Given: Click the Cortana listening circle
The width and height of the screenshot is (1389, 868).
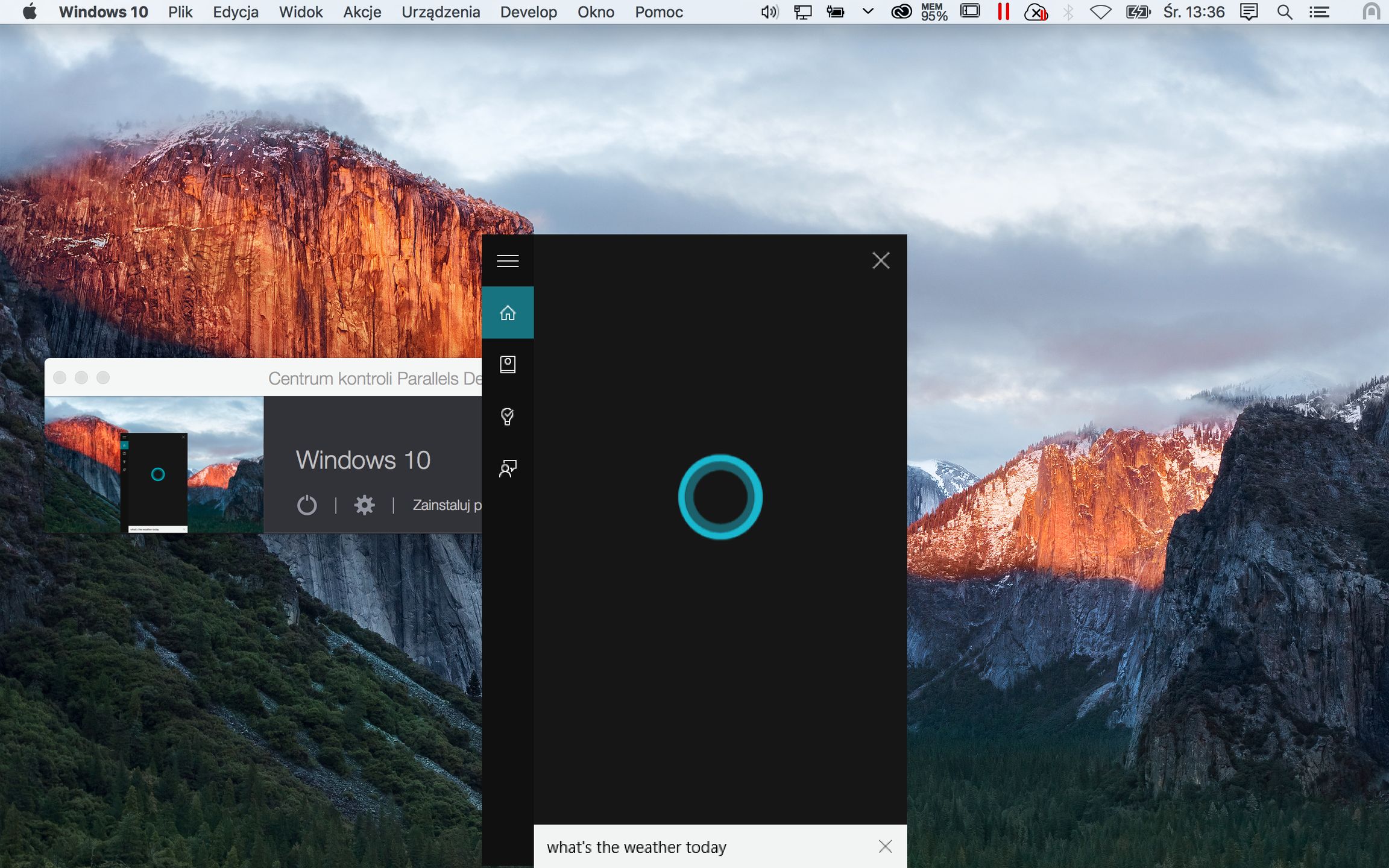Looking at the screenshot, I should (x=720, y=497).
